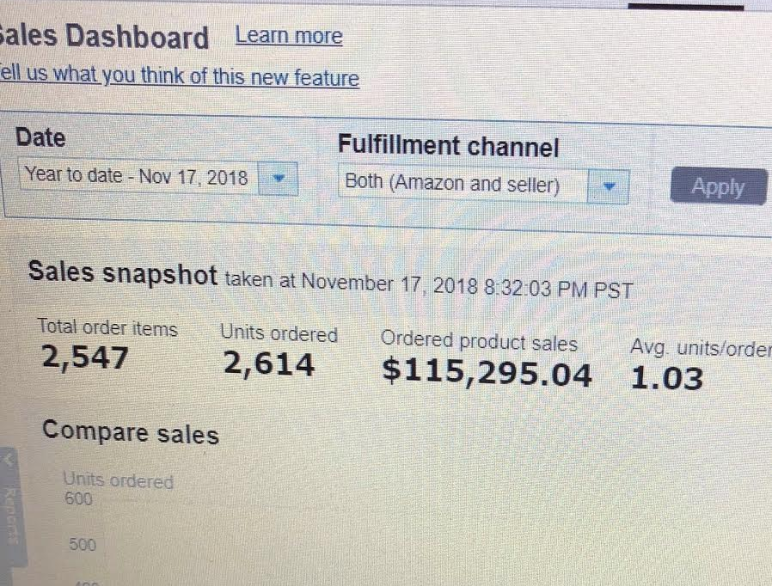The image size is (772, 586).
Task: Click the Sales snapshot heading
Action: tap(122, 272)
